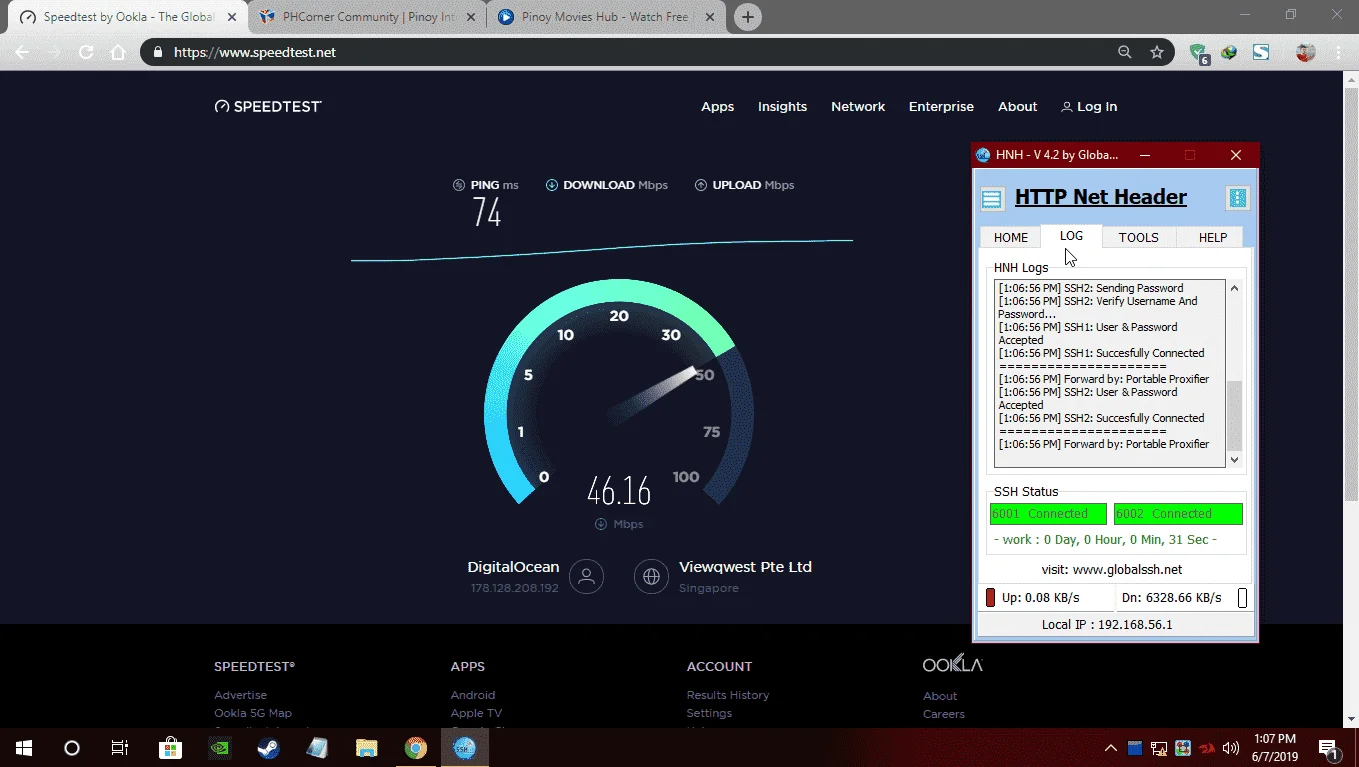Click the Speedtest logo
Viewport: 1359px width, 767px height.
(268, 106)
